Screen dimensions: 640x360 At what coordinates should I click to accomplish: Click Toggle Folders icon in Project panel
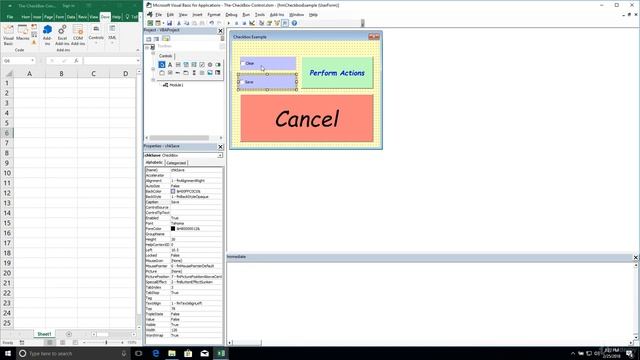coord(166,39)
